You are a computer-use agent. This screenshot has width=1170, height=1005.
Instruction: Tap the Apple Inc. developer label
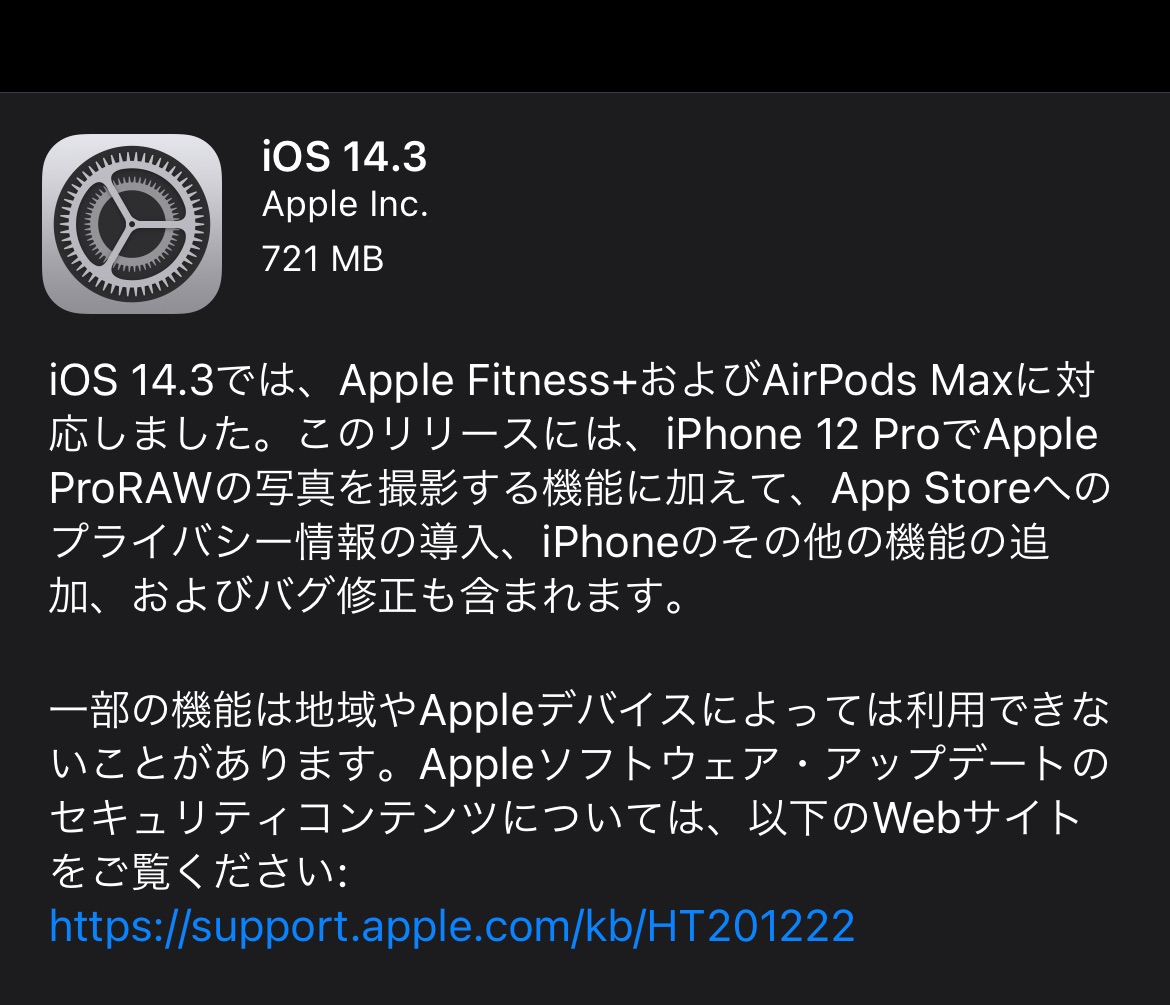345,204
